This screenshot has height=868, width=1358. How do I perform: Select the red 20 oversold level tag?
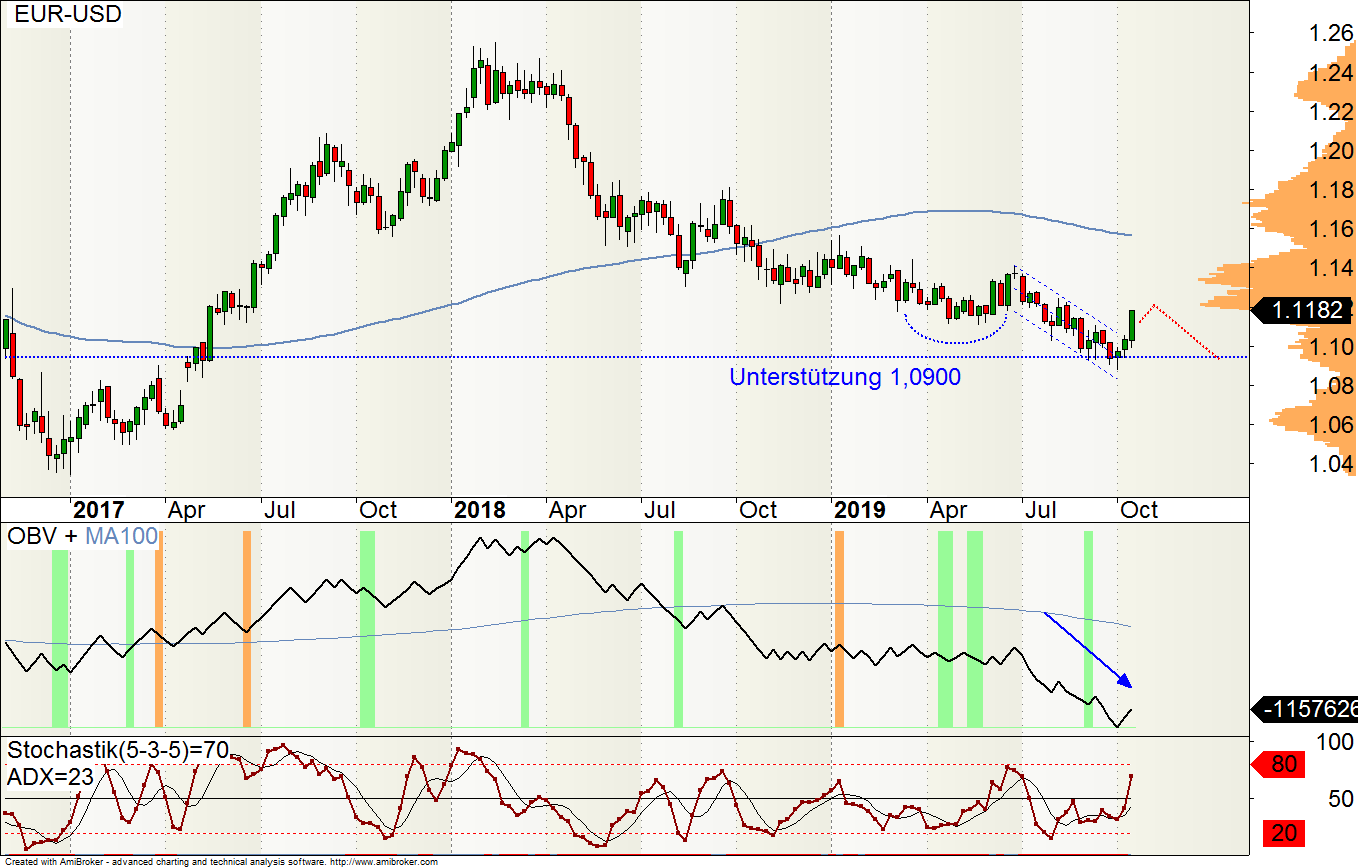[1283, 832]
